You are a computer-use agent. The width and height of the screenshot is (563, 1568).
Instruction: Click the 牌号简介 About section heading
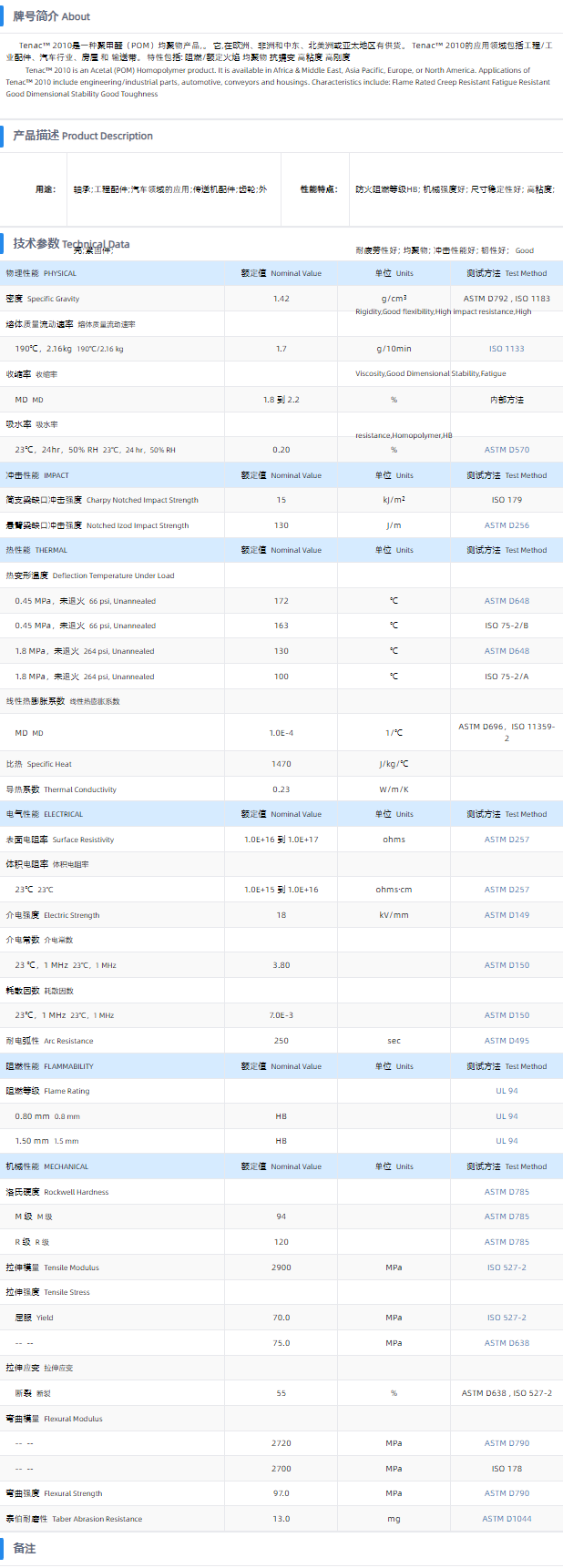click(x=51, y=16)
